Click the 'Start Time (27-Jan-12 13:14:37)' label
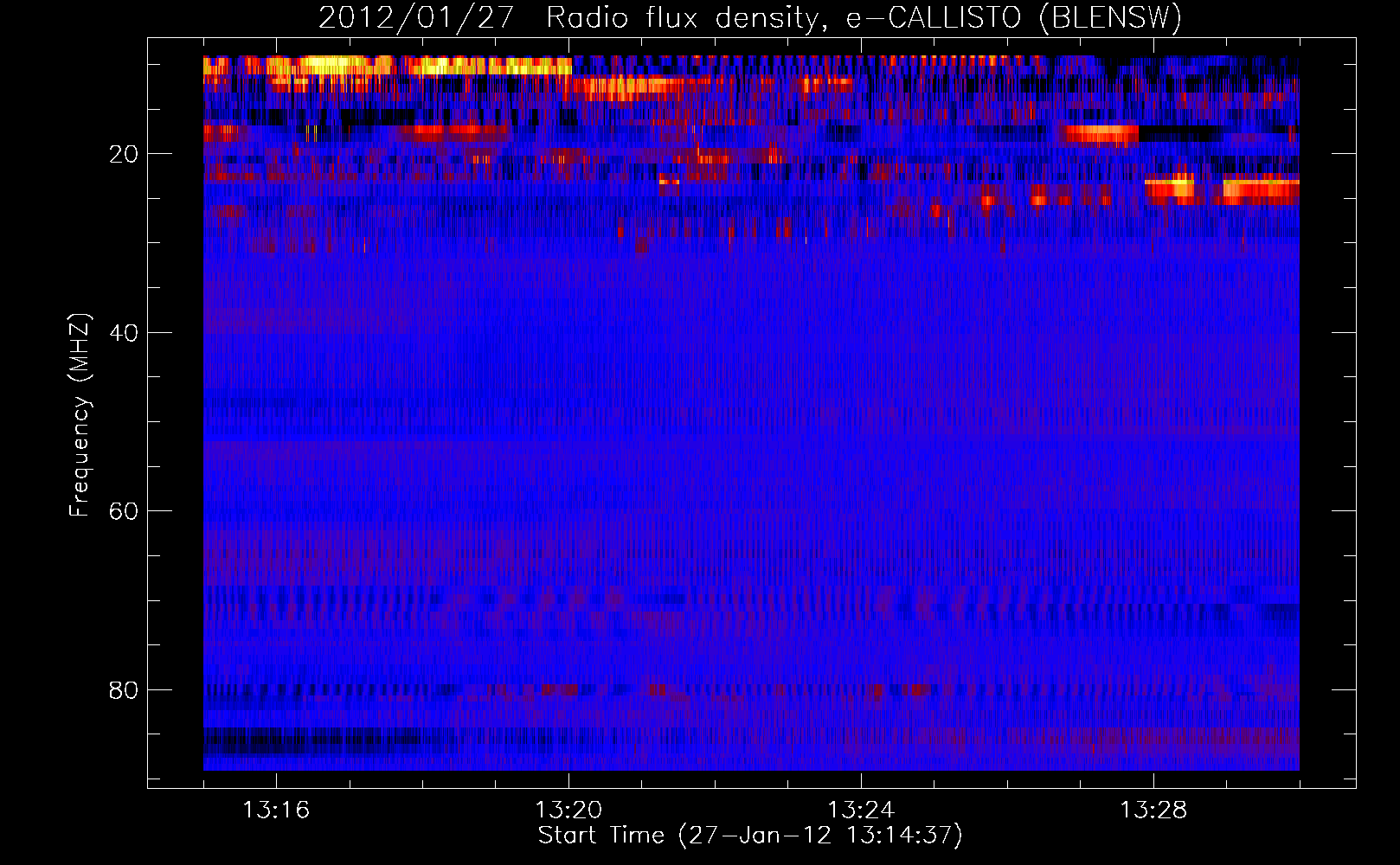The image size is (1400, 865). pos(750,836)
